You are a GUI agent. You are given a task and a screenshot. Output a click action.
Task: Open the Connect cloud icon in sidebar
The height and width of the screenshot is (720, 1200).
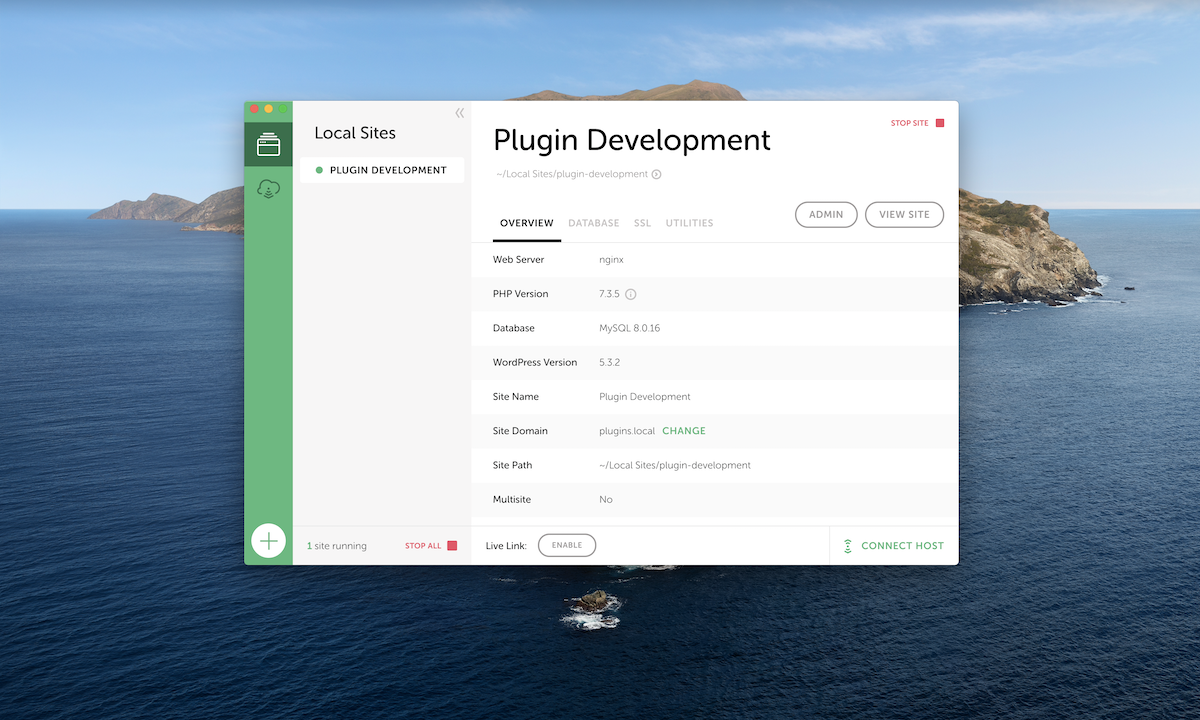pyautogui.click(x=268, y=189)
